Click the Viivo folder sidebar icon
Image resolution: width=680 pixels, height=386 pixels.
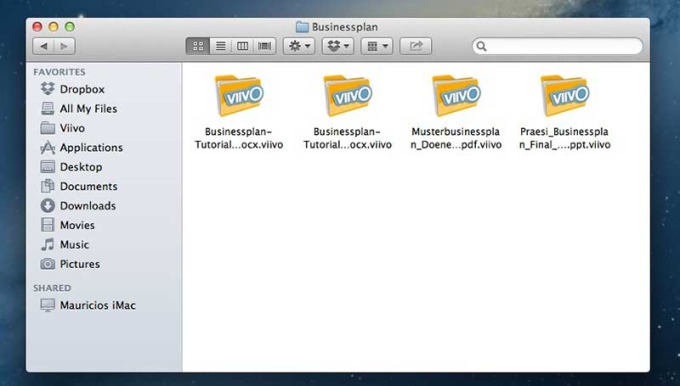click(x=48, y=128)
